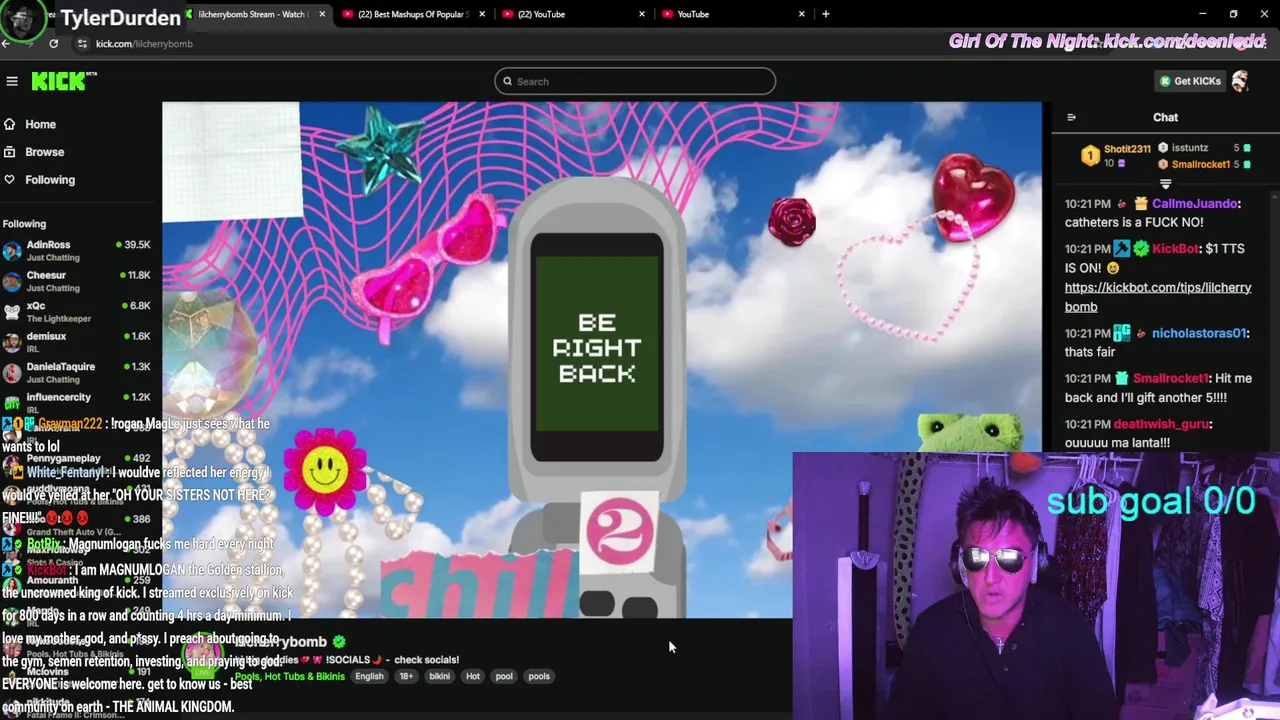Close the lilcherrybomb Stream tab
The image size is (1280, 720).
pos(322,14)
